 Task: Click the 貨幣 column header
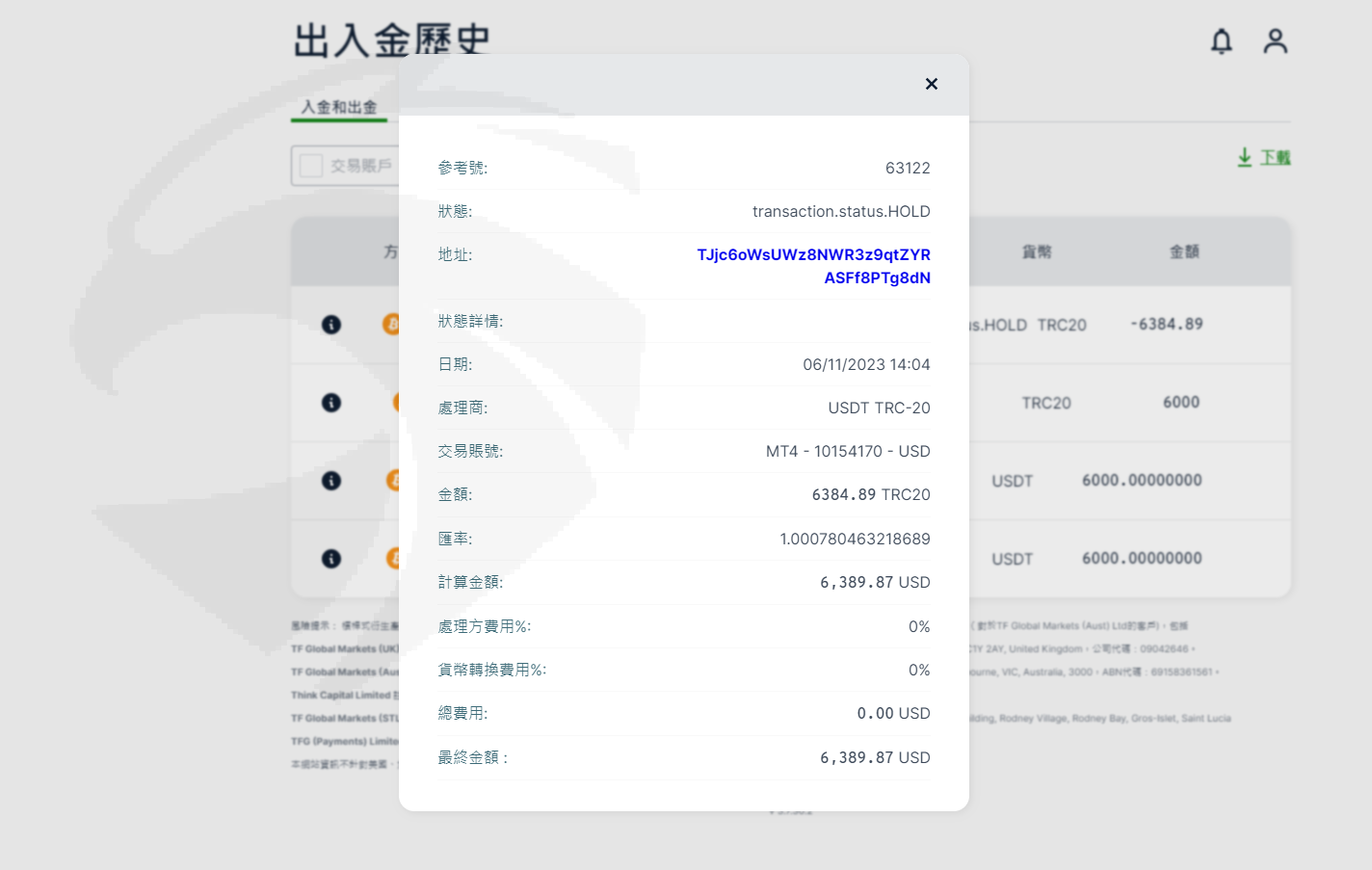point(1037,251)
